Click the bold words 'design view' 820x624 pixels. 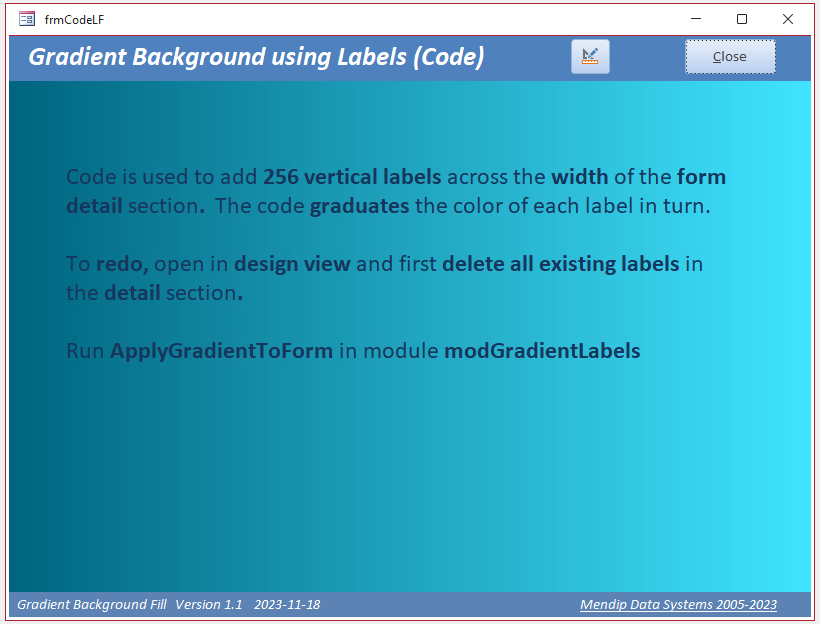coord(292,264)
